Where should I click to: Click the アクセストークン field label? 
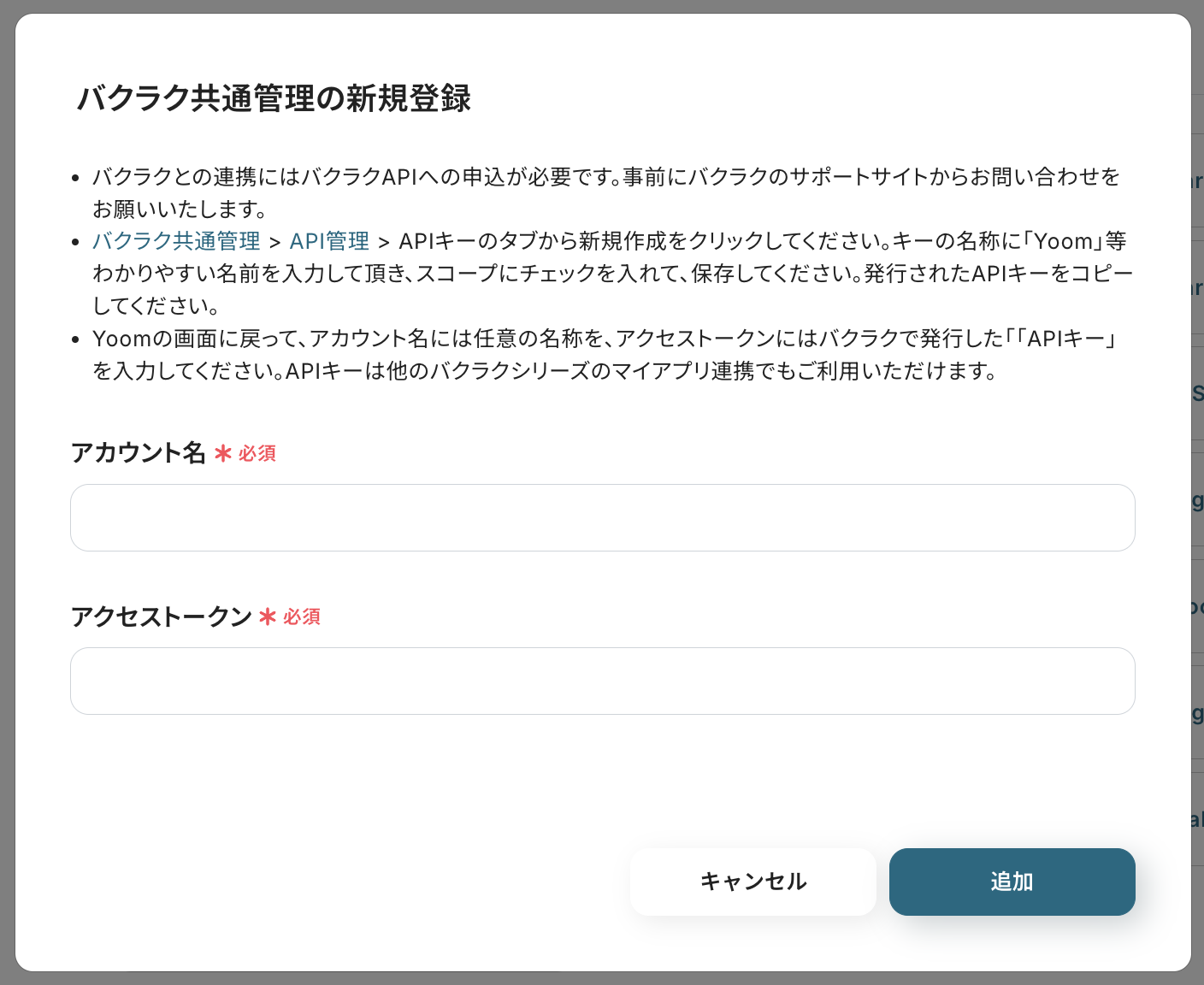(x=161, y=616)
